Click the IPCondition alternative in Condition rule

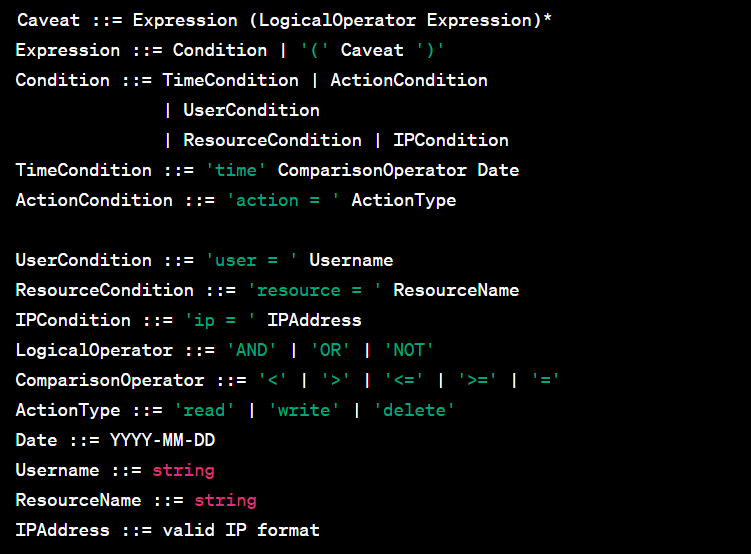(x=451, y=140)
